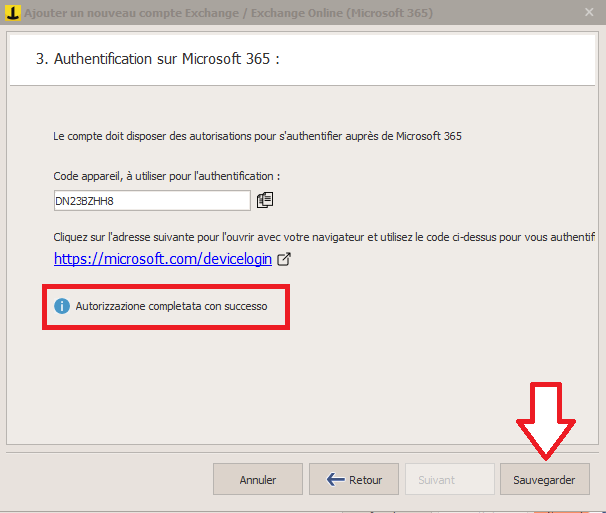Screen dimensions: 606x513
Task: Click the title bar text 'Ajouter un nouveau compte Exchange'
Action: 132,13
